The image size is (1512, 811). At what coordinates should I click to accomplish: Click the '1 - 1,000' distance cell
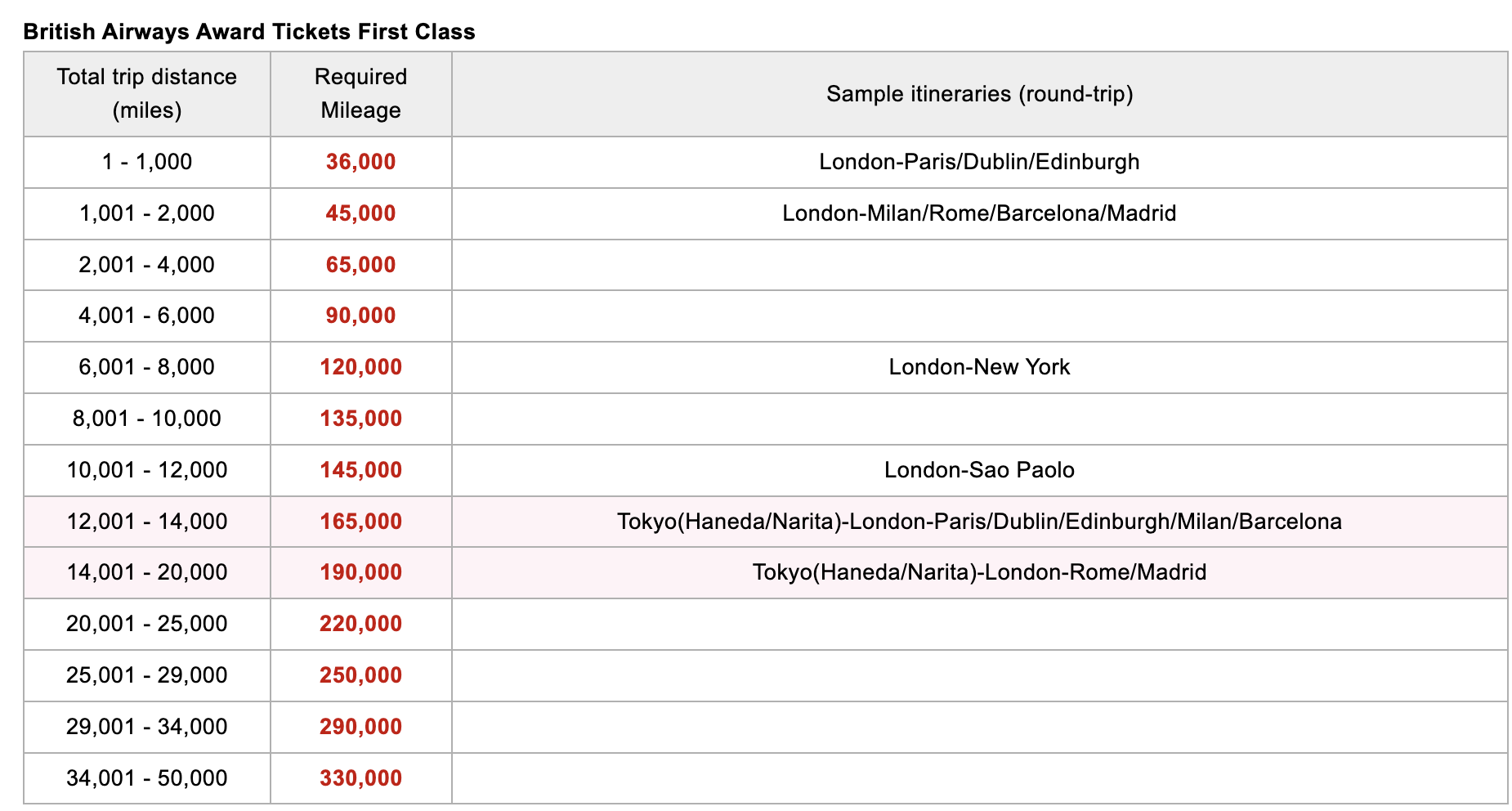pyautogui.click(x=147, y=162)
